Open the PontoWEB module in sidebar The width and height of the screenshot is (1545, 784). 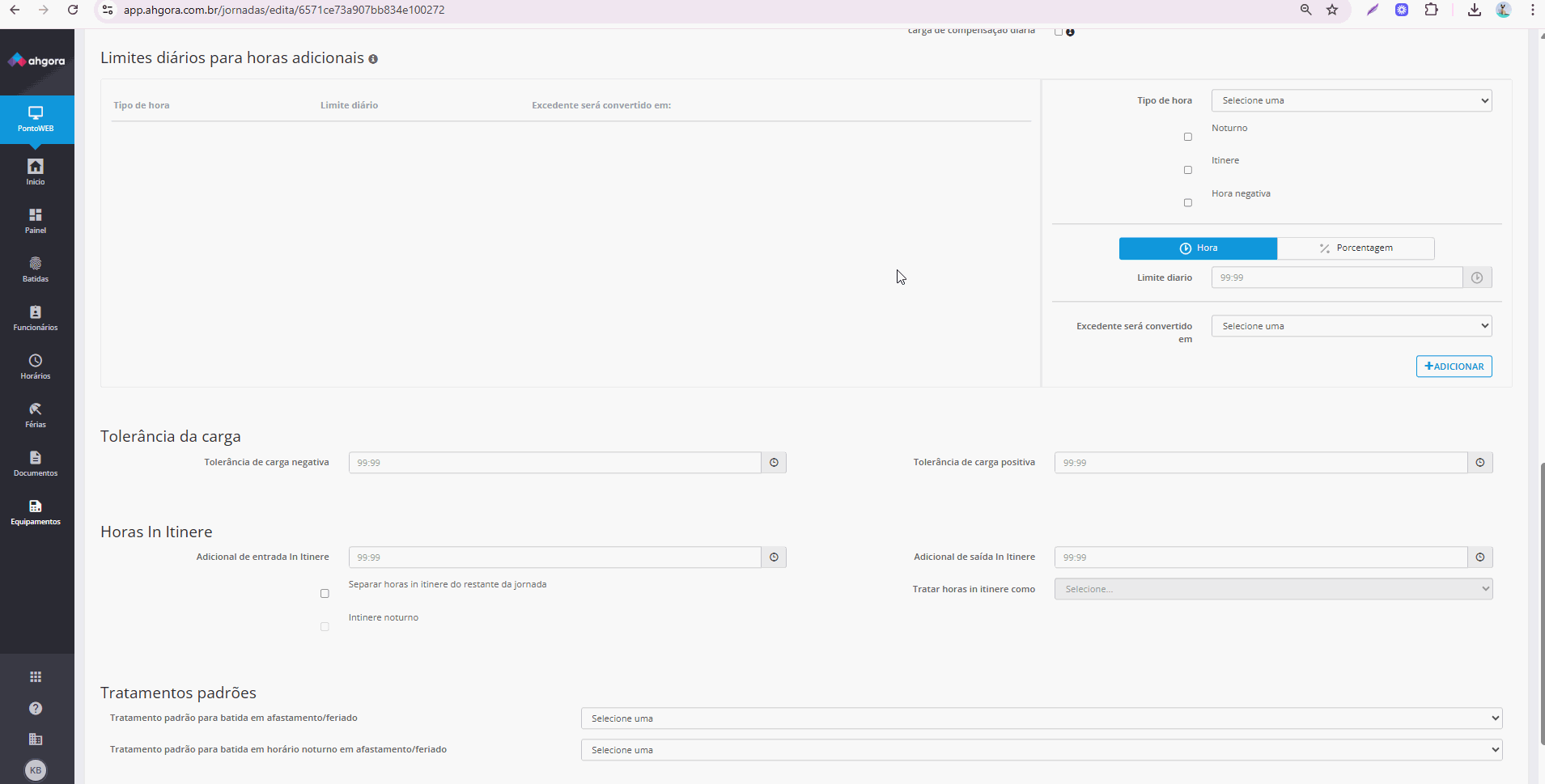[36, 119]
